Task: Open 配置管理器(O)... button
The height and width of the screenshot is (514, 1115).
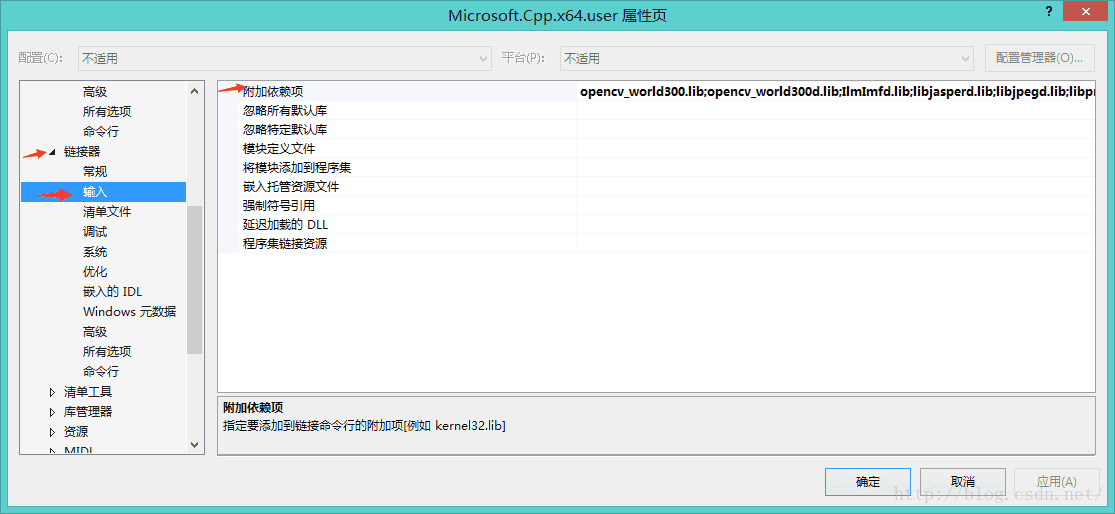Action: (1040, 58)
